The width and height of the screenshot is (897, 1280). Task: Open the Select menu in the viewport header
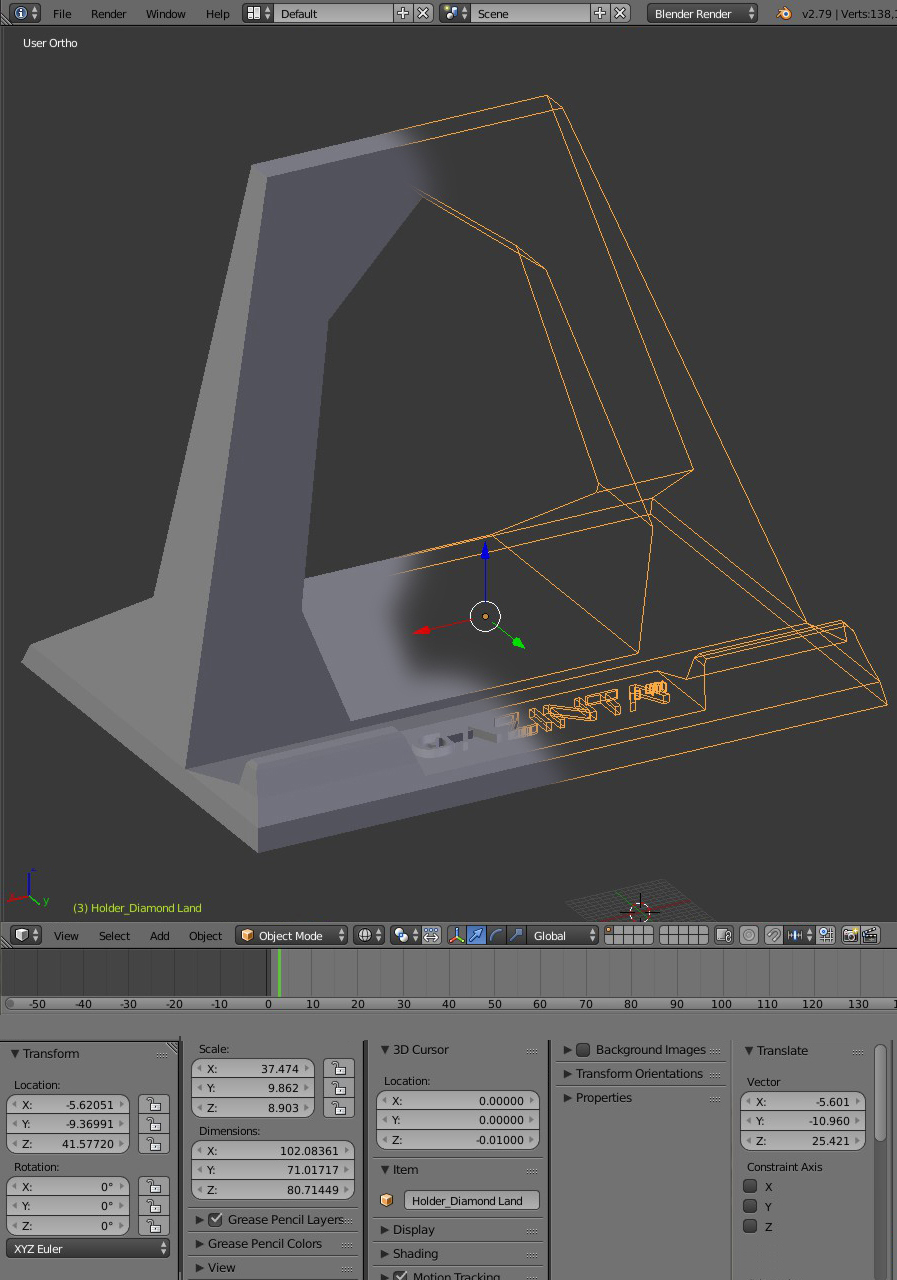point(113,935)
